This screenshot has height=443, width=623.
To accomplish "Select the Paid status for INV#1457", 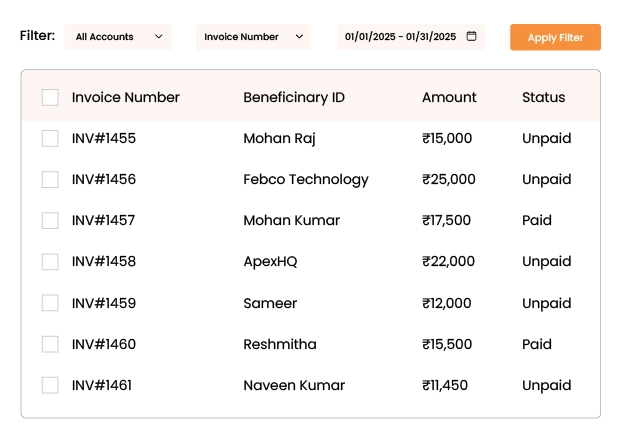I will 537,220.
